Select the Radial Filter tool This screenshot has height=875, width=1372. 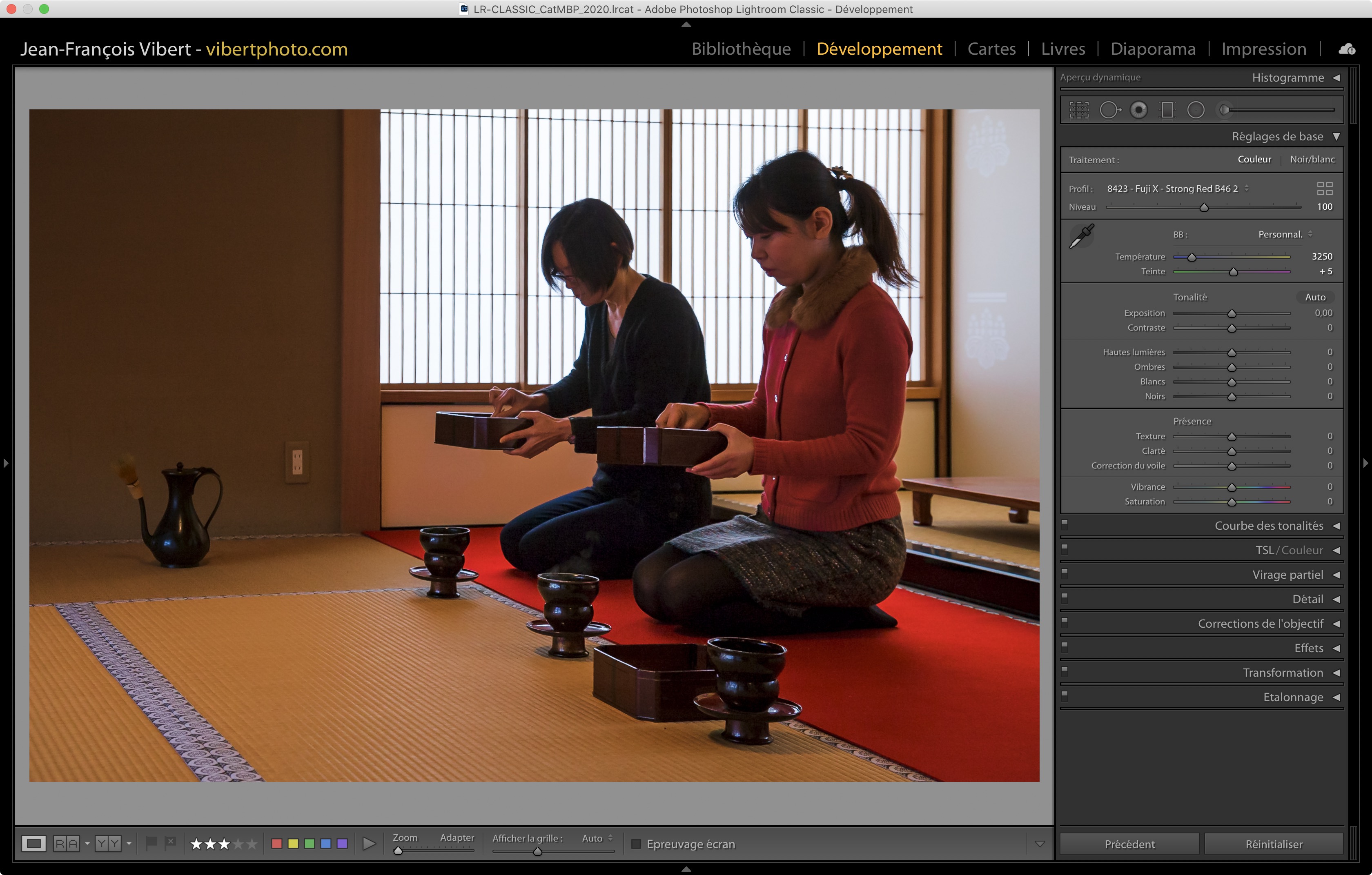(1195, 110)
